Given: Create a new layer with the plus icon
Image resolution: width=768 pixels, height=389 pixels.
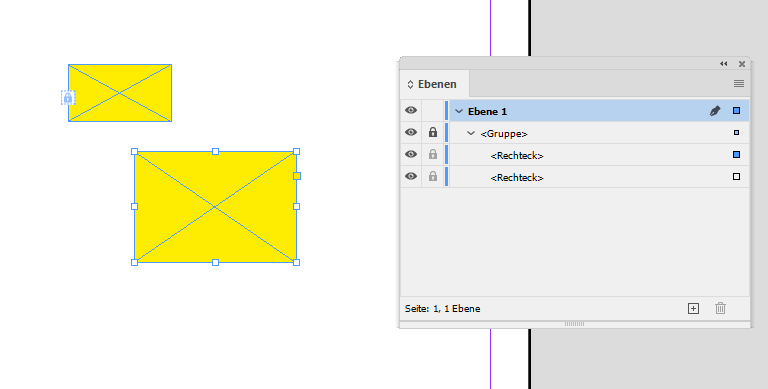Looking at the screenshot, I should coord(693,308).
